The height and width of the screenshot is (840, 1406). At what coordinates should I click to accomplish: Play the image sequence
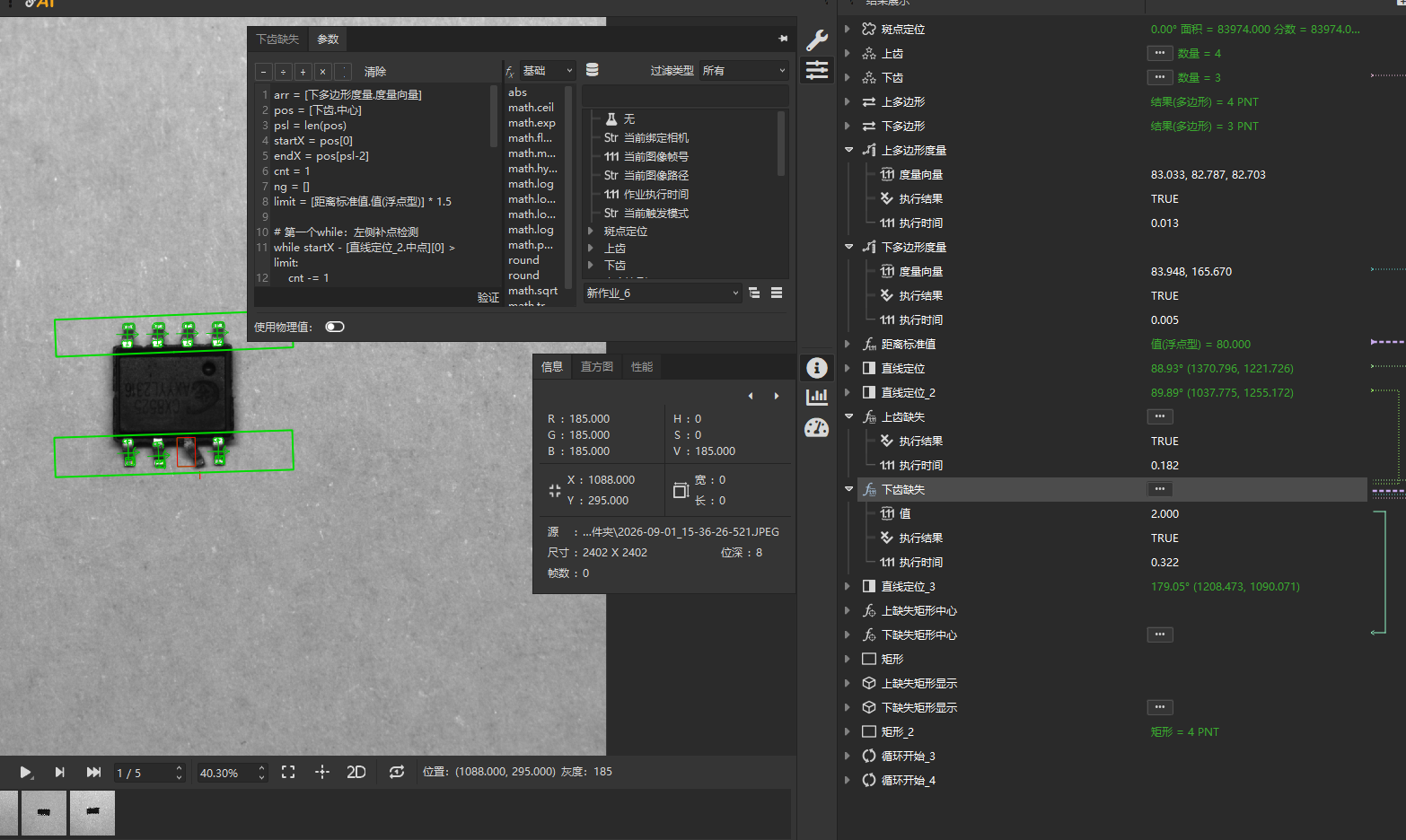tap(26, 772)
